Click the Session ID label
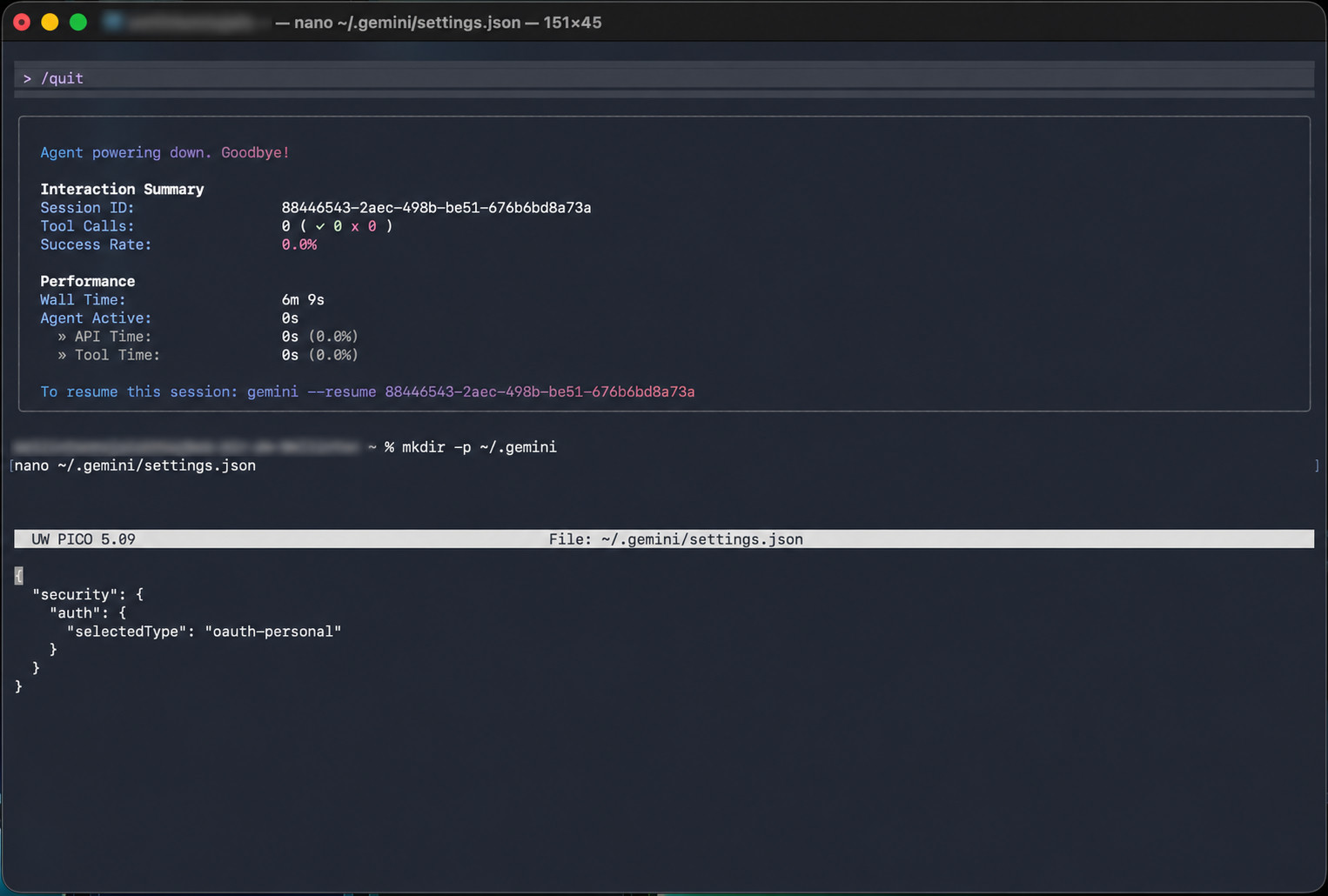 pyautogui.click(x=87, y=208)
